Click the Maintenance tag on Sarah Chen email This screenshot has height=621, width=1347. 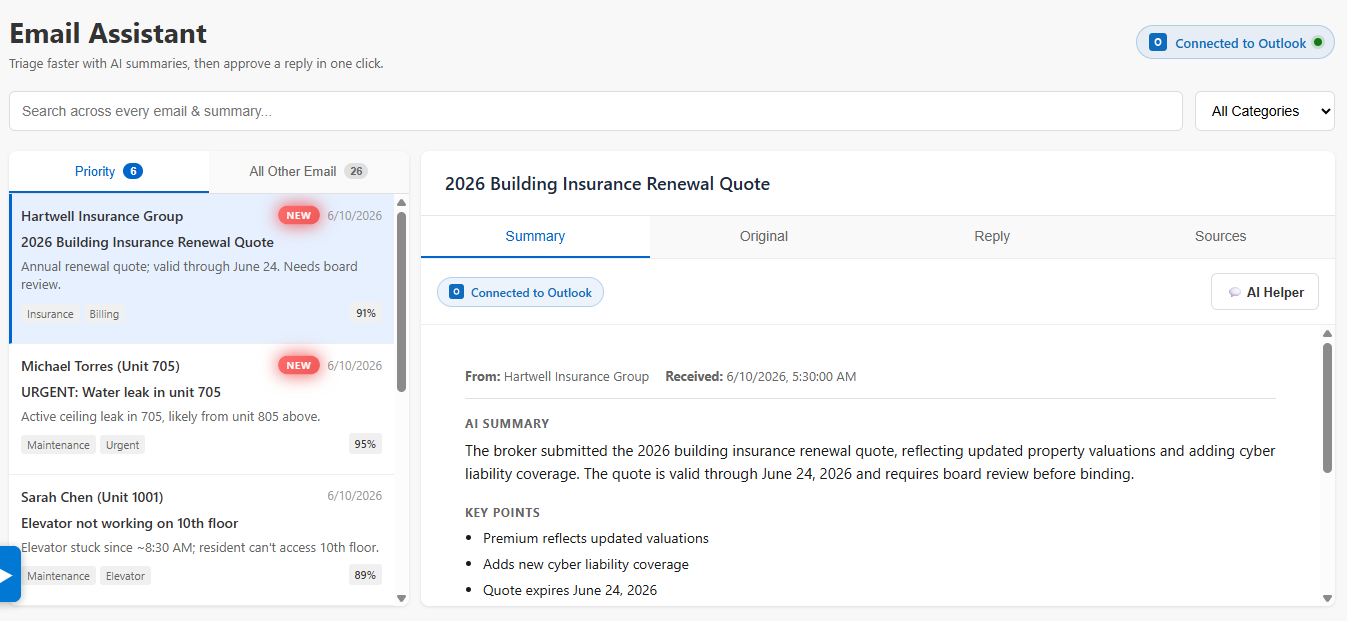pyautogui.click(x=58, y=576)
